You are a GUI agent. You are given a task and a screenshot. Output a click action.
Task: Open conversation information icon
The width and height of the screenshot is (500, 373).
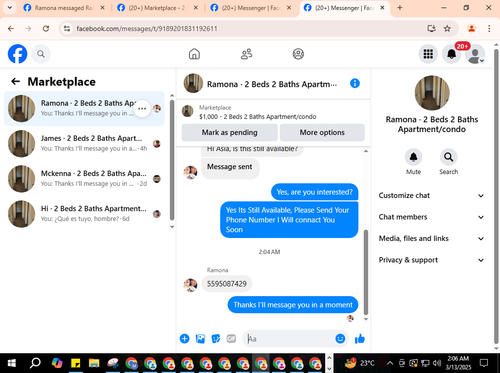(x=355, y=83)
